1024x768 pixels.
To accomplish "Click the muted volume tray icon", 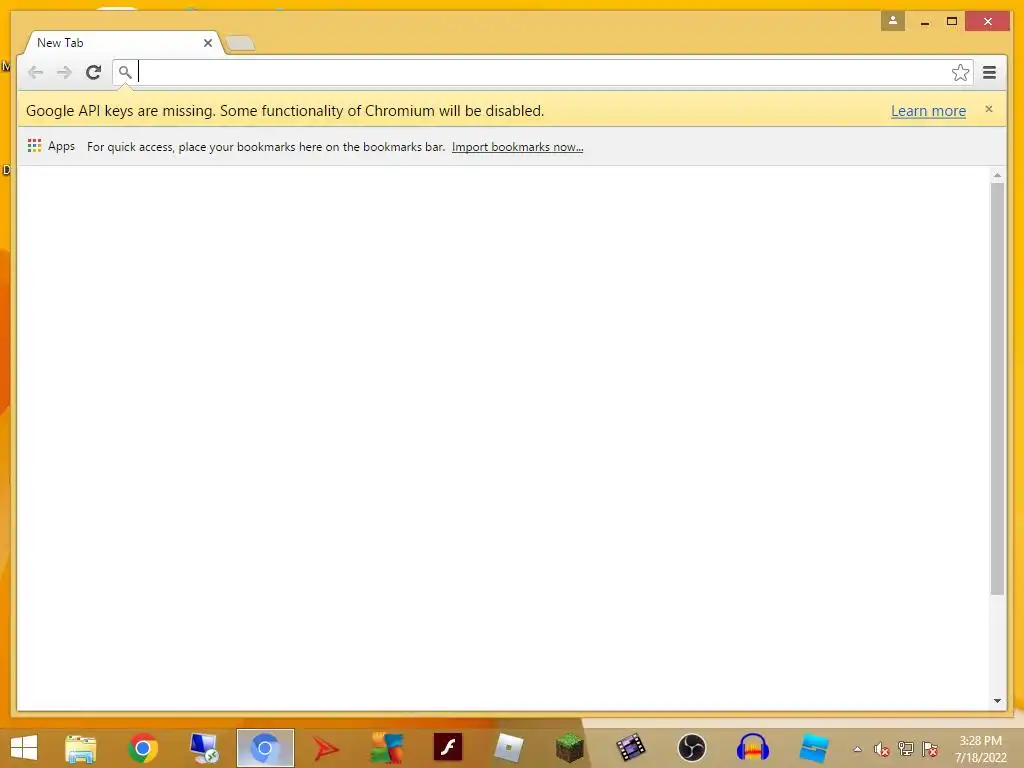I will point(882,749).
